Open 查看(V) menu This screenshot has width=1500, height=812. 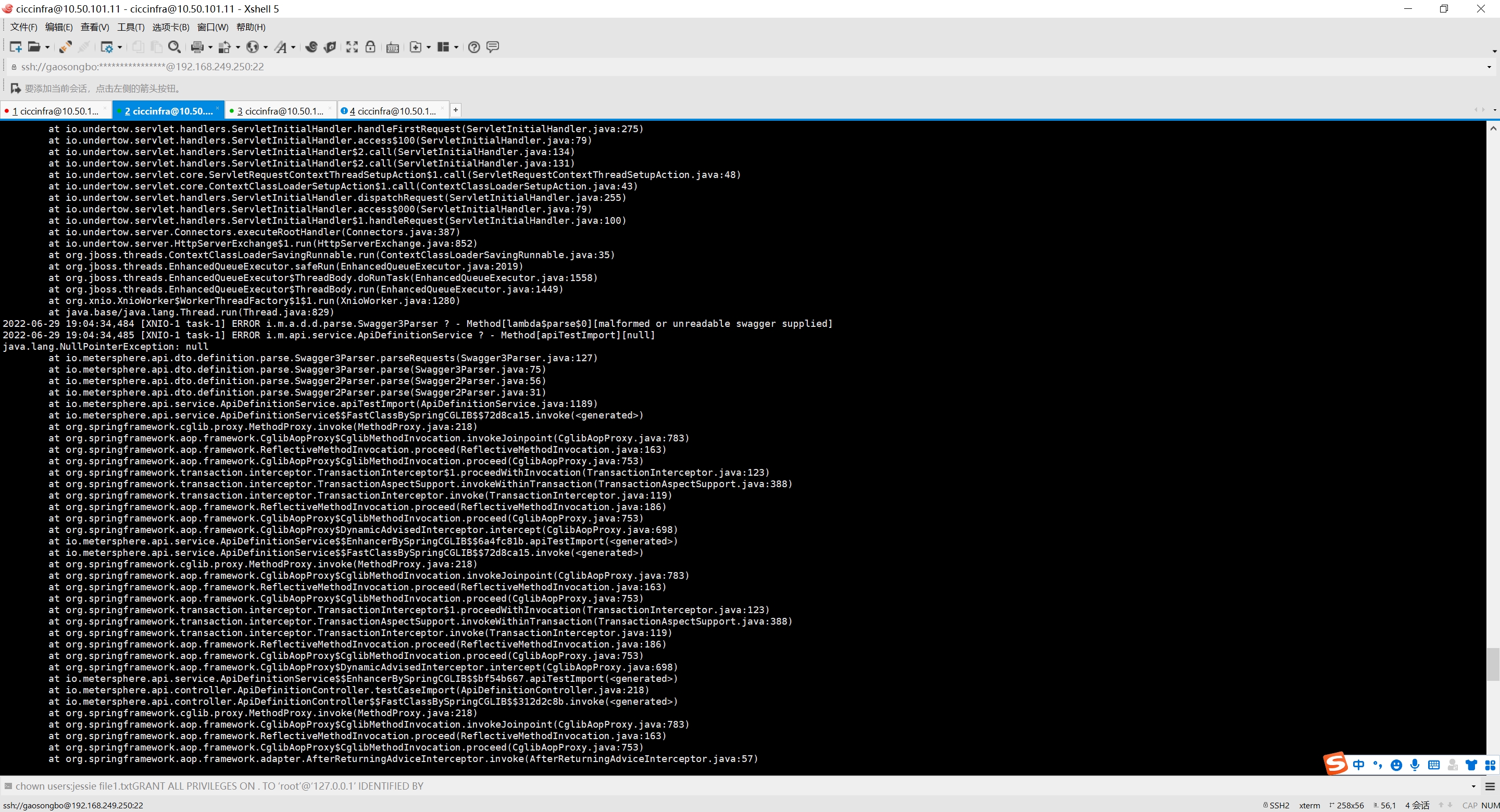(x=94, y=28)
